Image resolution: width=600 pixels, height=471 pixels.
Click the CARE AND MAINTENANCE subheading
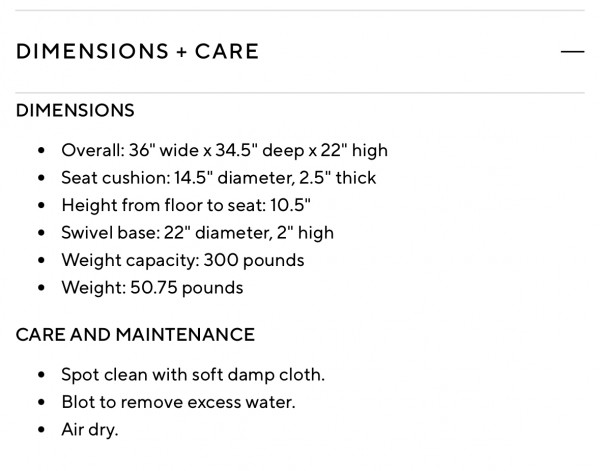(135, 334)
